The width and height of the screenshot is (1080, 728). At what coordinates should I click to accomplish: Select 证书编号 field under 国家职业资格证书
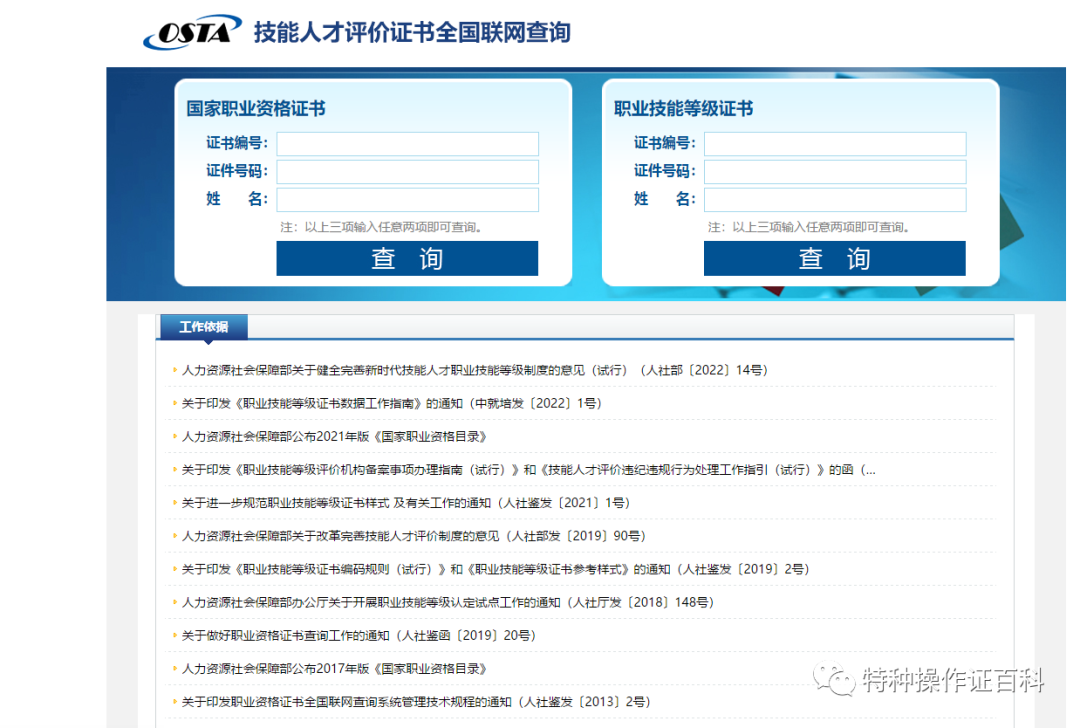click(408, 144)
